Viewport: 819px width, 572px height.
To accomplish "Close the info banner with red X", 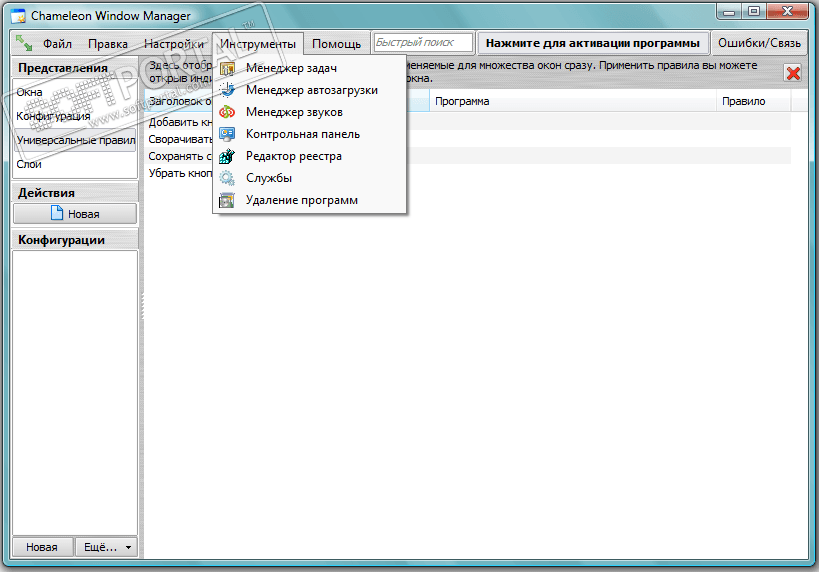I will (x=793, y=73).
